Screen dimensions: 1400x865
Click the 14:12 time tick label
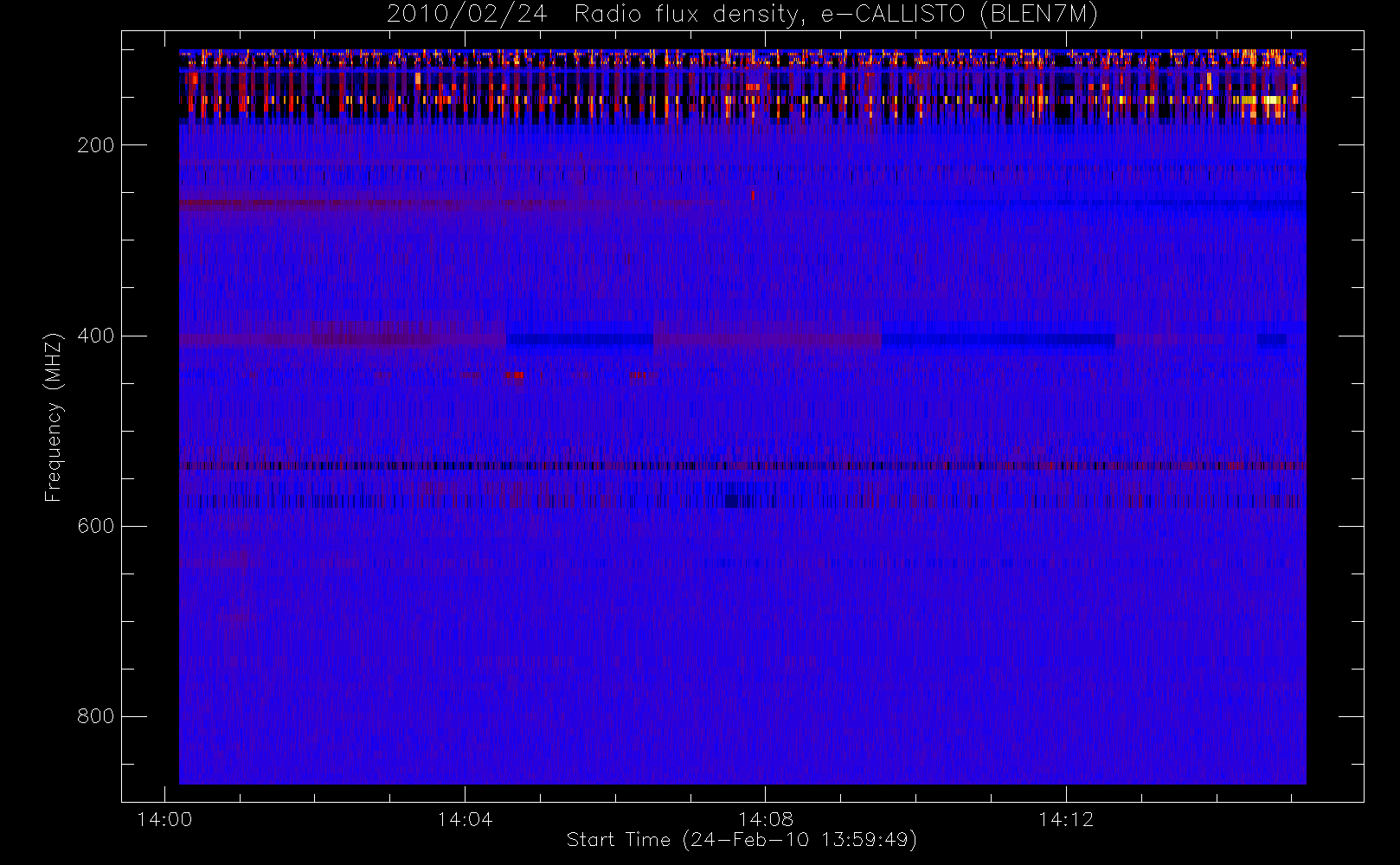[1066, 819]
